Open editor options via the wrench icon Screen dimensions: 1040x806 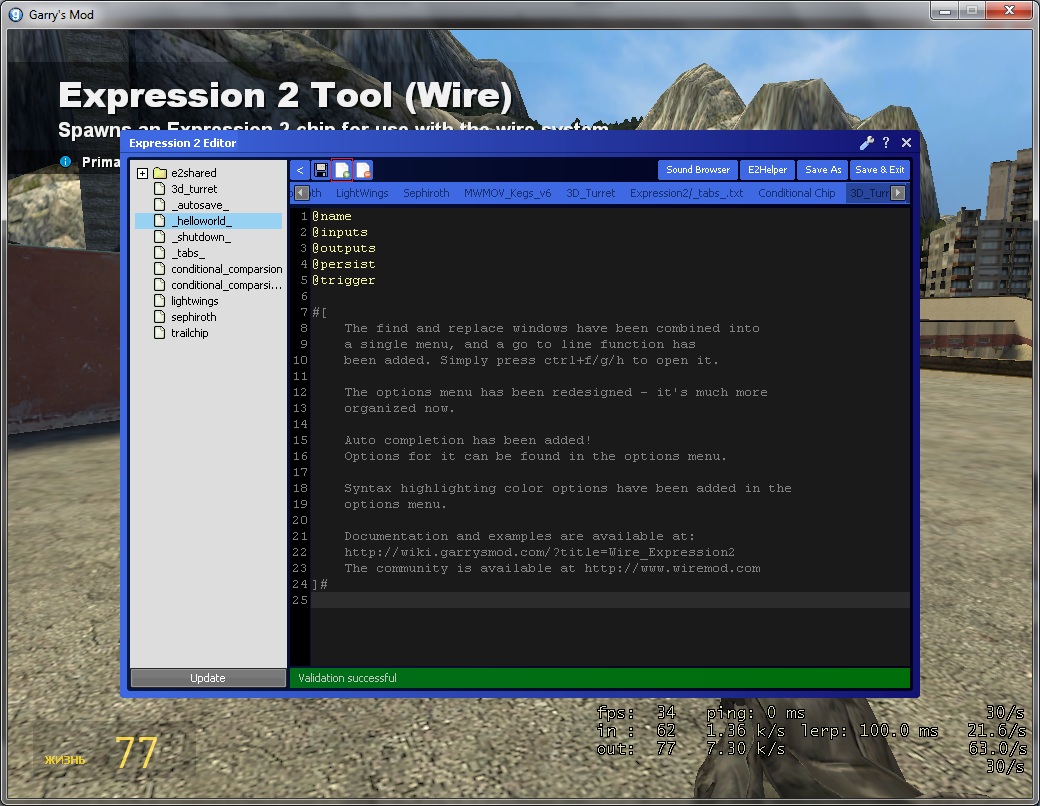(866, 143)
